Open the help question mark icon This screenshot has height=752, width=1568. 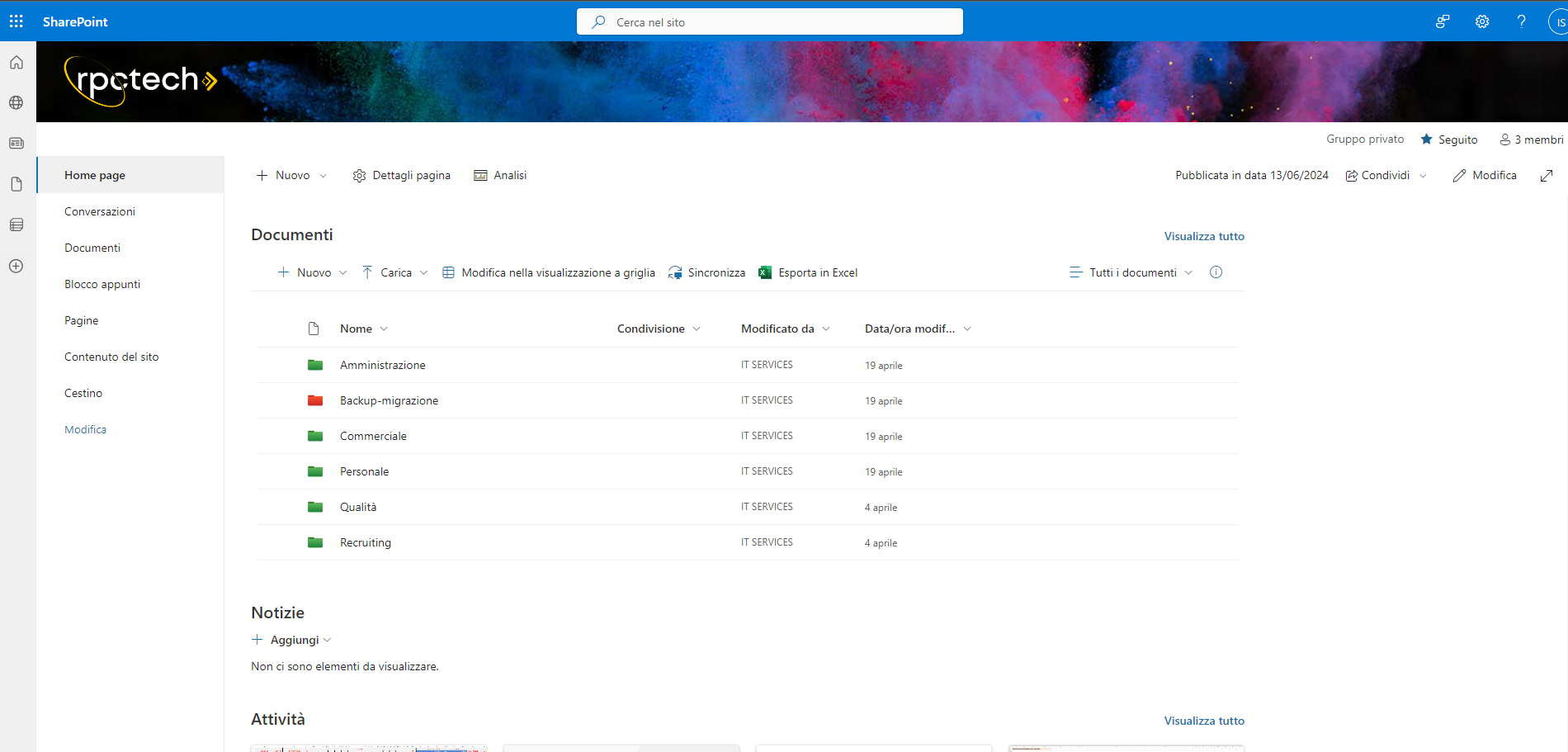click(x=1521, y=22)
